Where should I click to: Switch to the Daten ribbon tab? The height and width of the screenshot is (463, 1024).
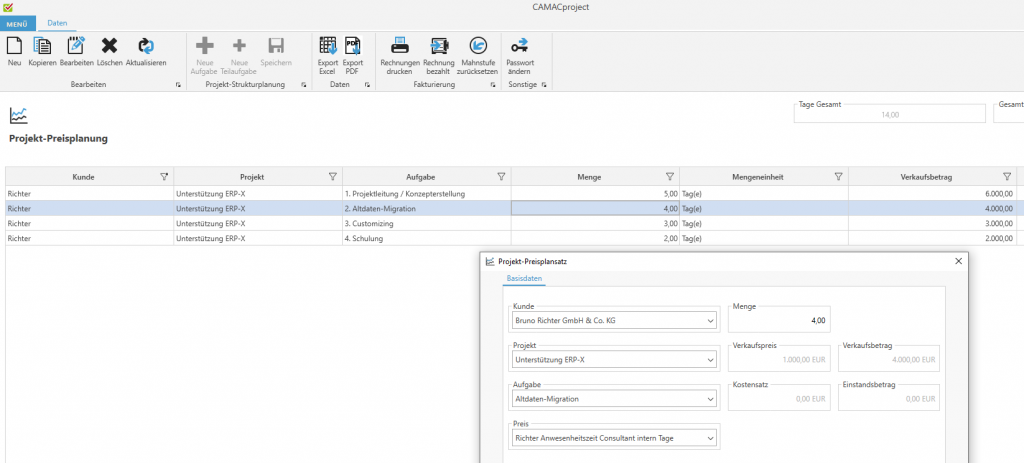pyautogui.click(x=57, y=23)
